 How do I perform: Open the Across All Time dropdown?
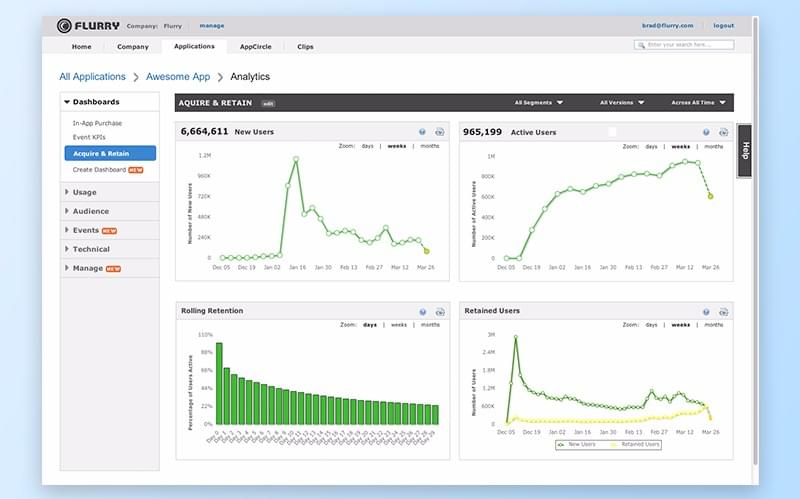click(698, 103)
